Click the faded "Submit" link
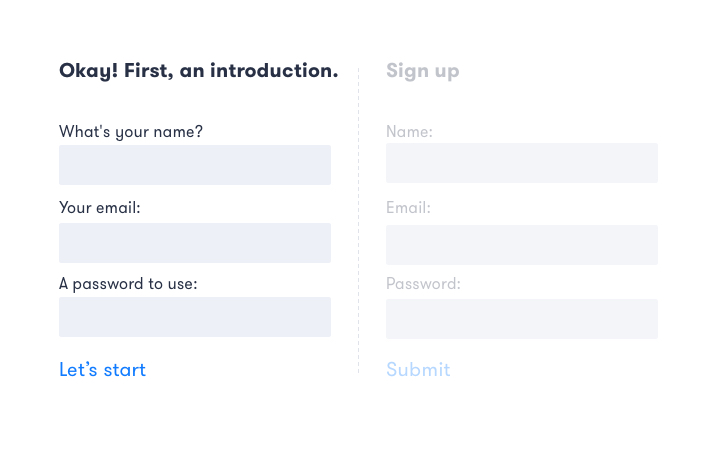Viewport: 720px width, 450px height. 418,370
